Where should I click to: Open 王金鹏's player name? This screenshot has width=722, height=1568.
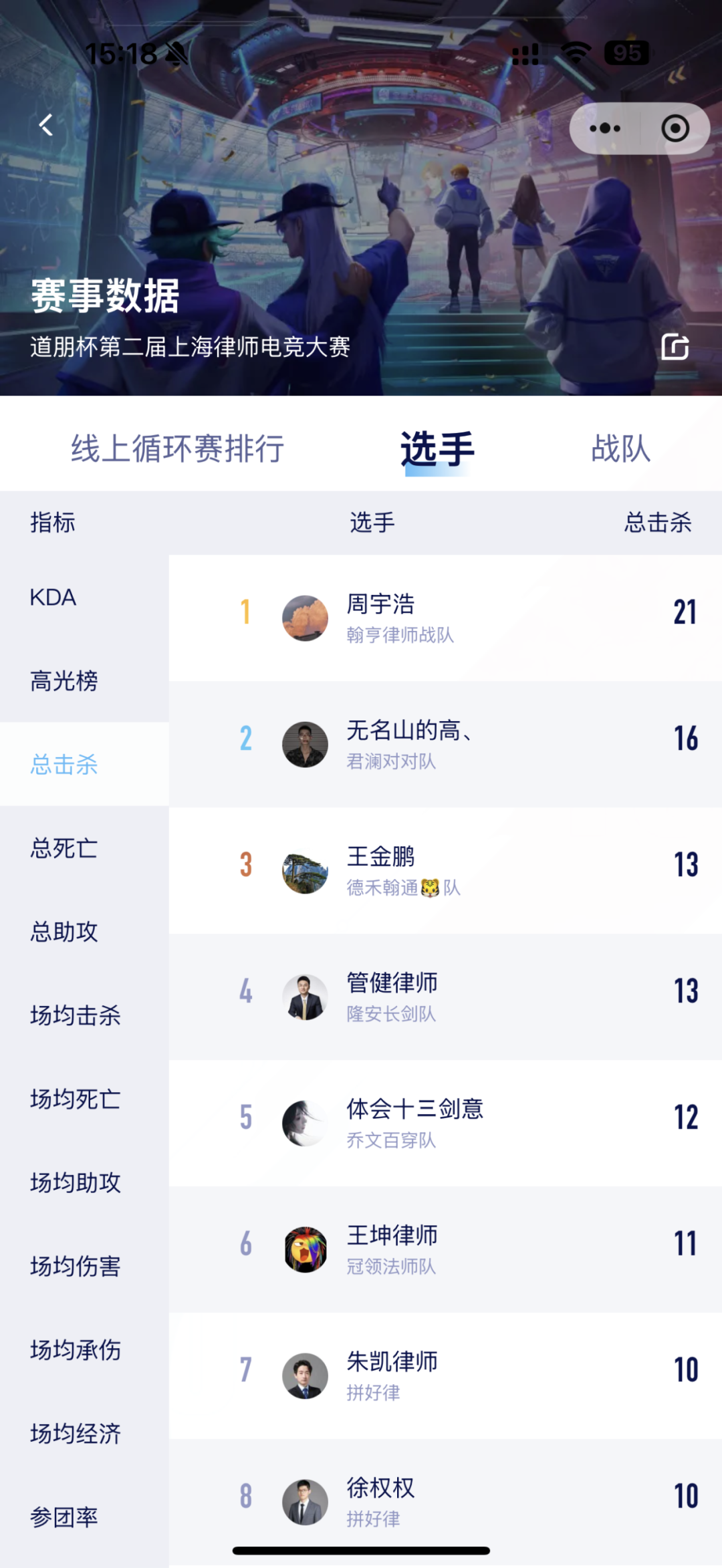tap(380, 856)
